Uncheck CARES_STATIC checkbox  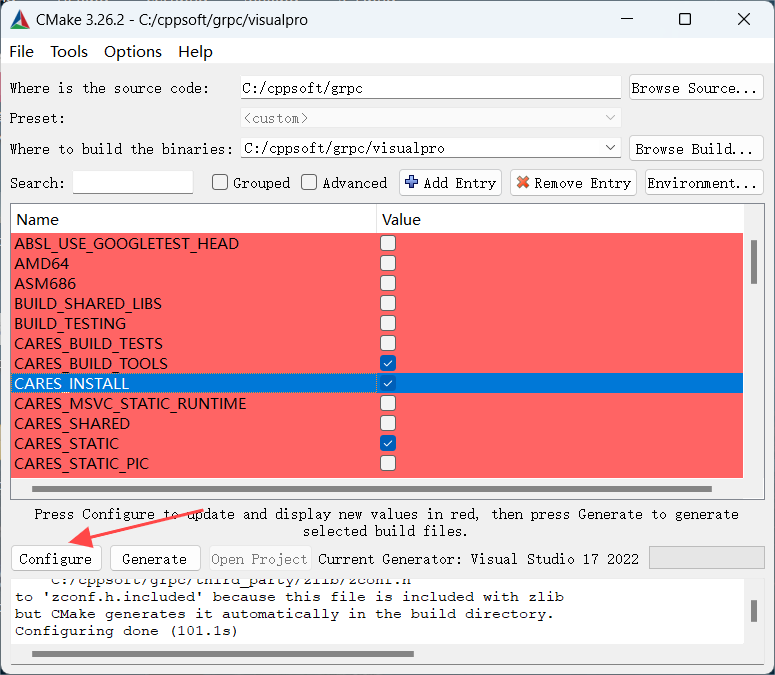pyautogui.click(x=388, y=443)
